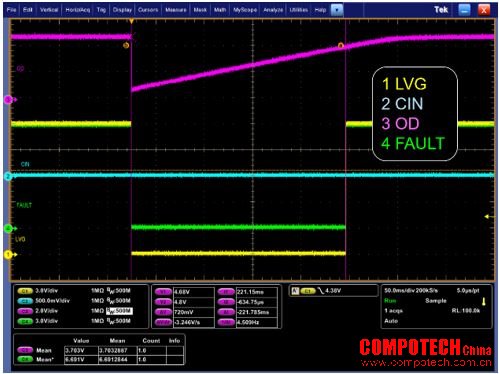499x374 pixels.
Task: Click the channel 1 yellow ground marker
Action: [9, 255]
